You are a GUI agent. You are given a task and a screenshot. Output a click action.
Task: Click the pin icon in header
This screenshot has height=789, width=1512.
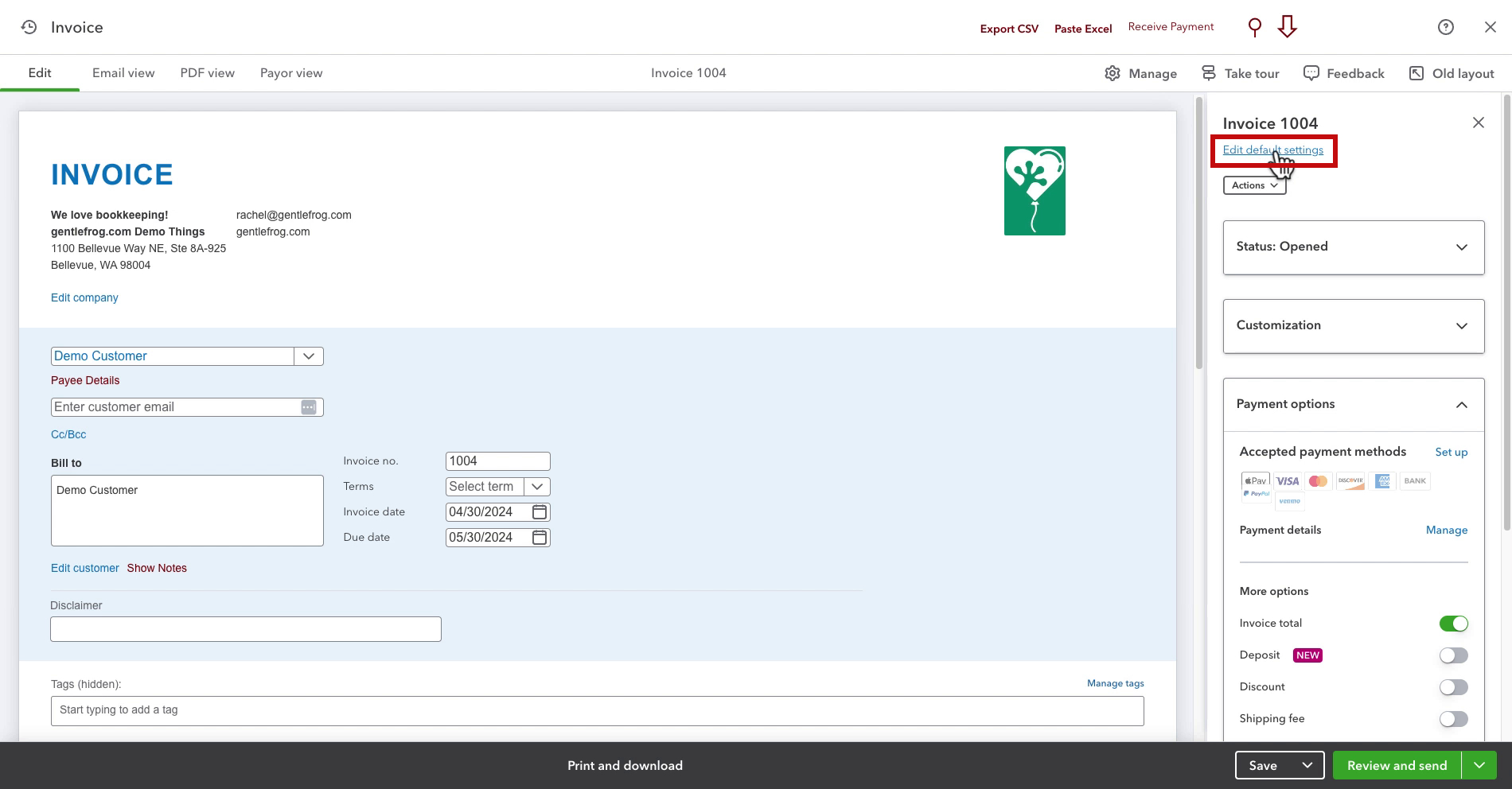[1255, 28]
